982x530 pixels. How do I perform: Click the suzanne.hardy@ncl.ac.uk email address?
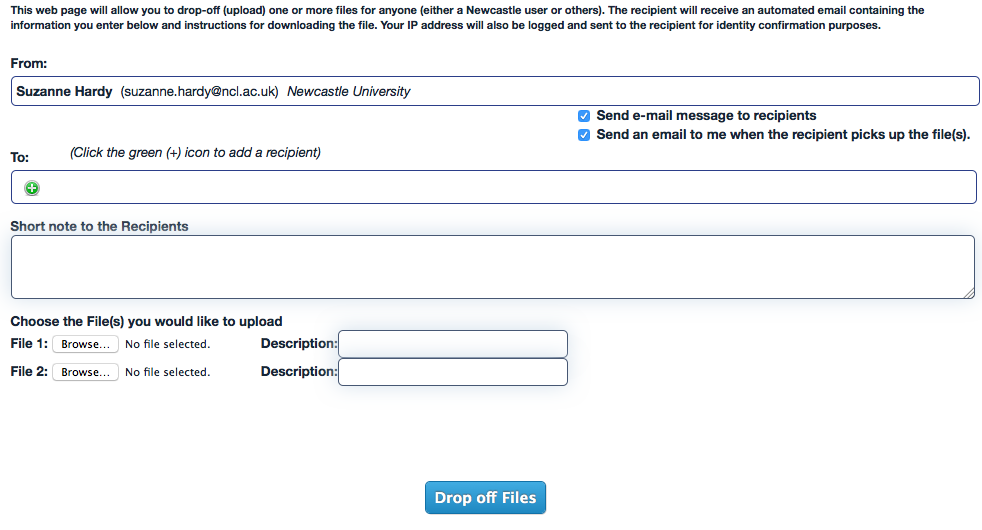tap(199, 91)
